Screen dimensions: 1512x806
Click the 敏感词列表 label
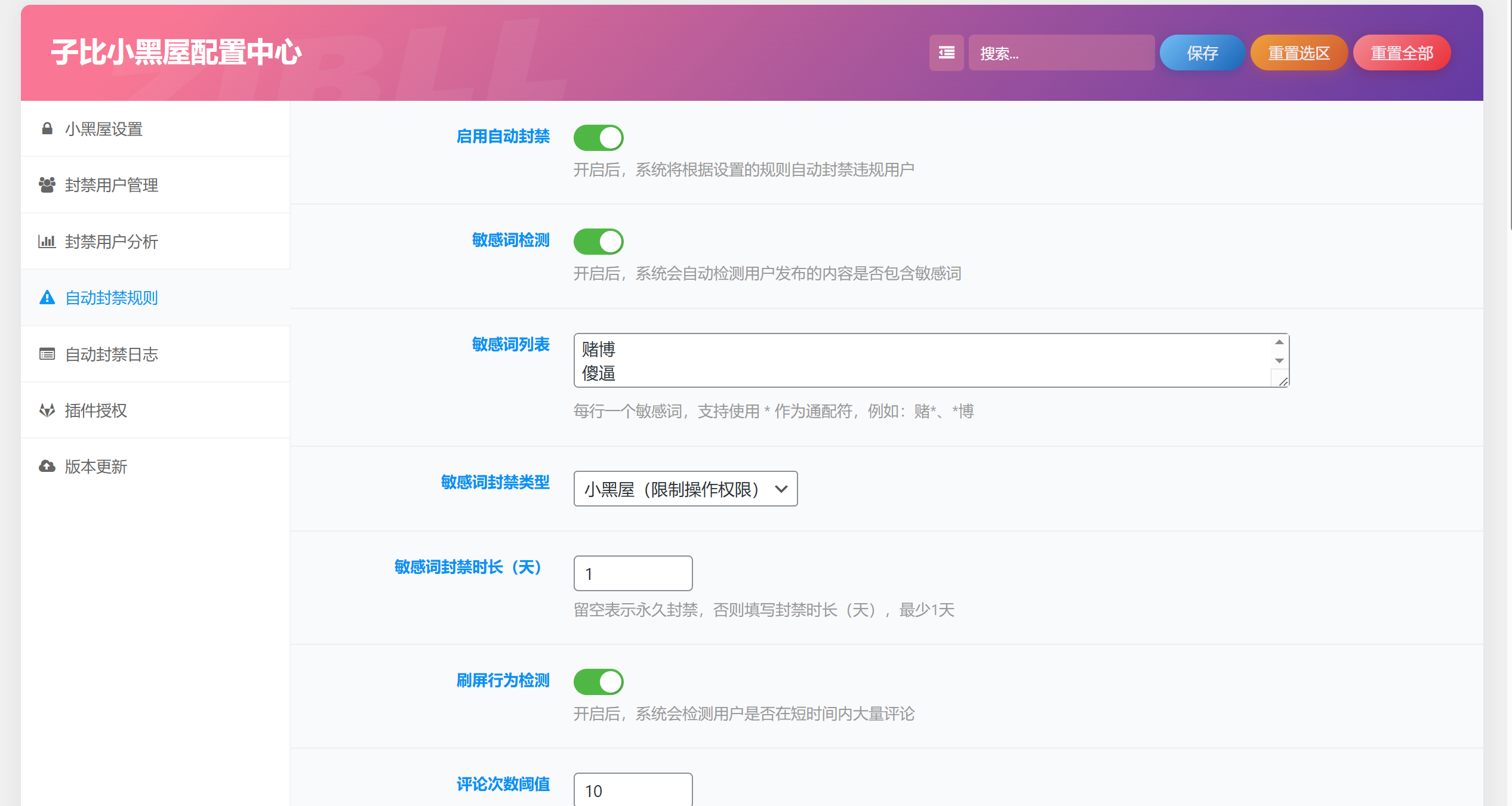tap(511, 345)
